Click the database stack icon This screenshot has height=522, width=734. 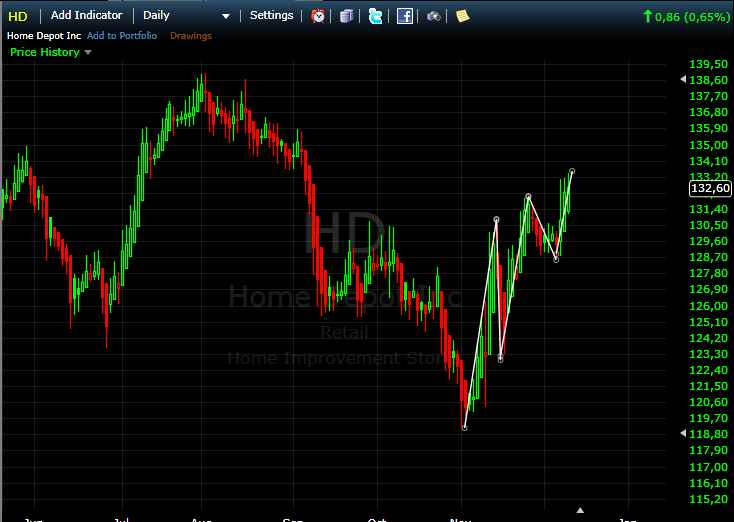tap(346, 16)
